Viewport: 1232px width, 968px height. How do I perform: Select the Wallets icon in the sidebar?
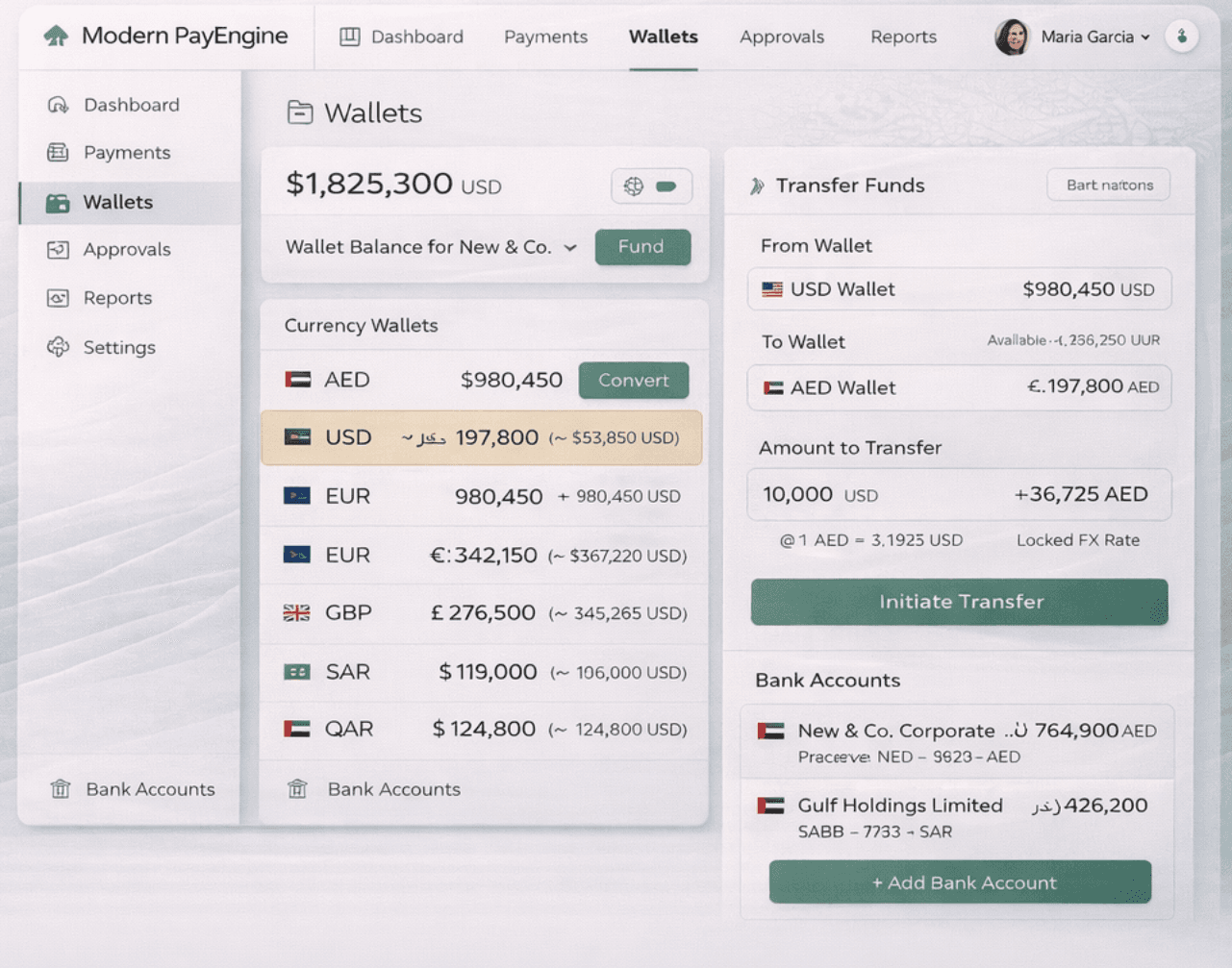pyautogui.click(x=60, y=202)
